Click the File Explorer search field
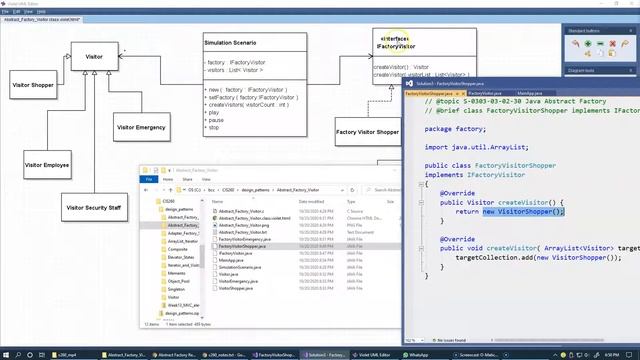640x360 pixels. (383, 190)
